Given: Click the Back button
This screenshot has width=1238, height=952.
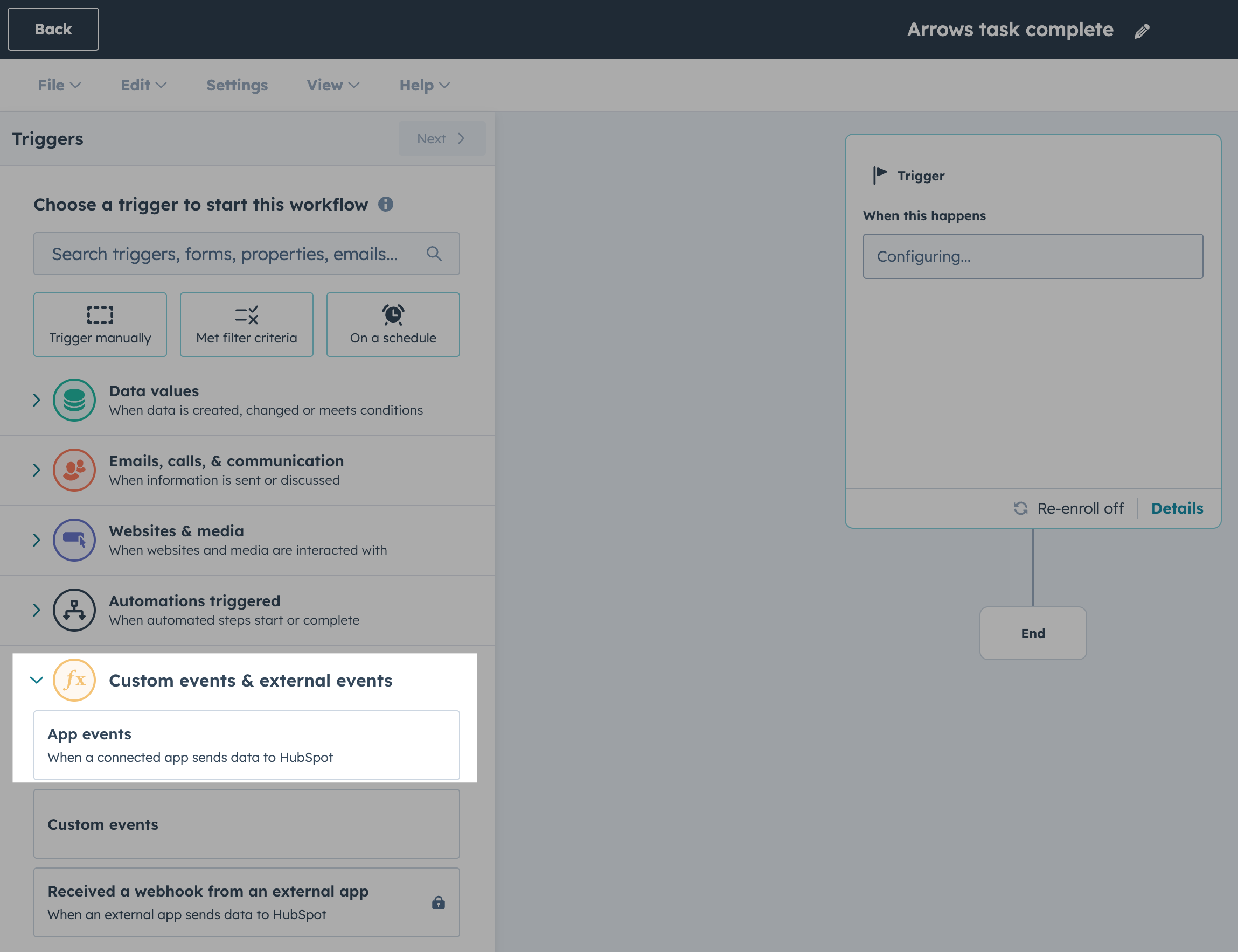Looking at the screenshot, I should [x=53, y=30].
